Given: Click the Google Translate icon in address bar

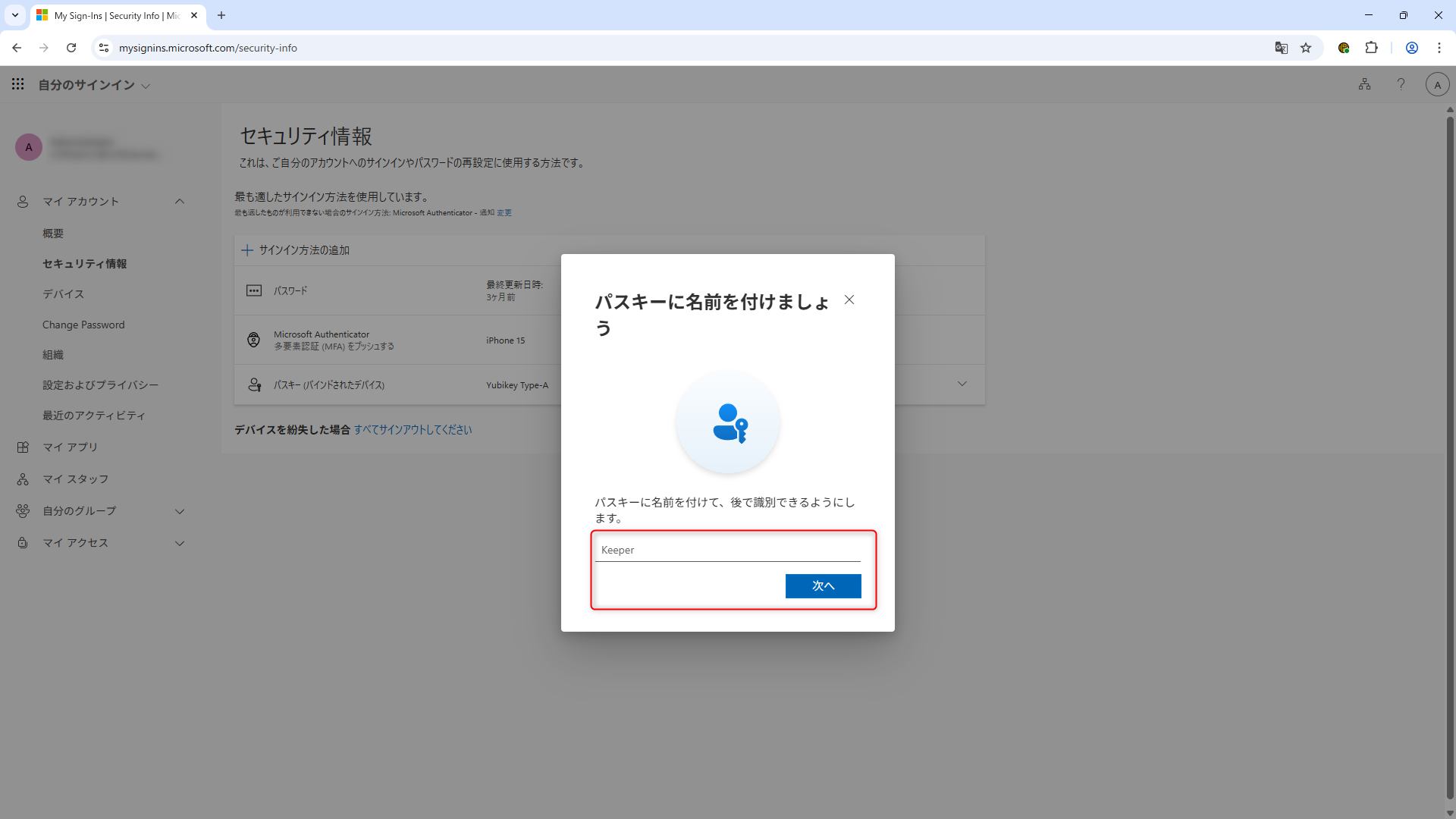Looking at the screenshot, I should [x=1281, y=48].
